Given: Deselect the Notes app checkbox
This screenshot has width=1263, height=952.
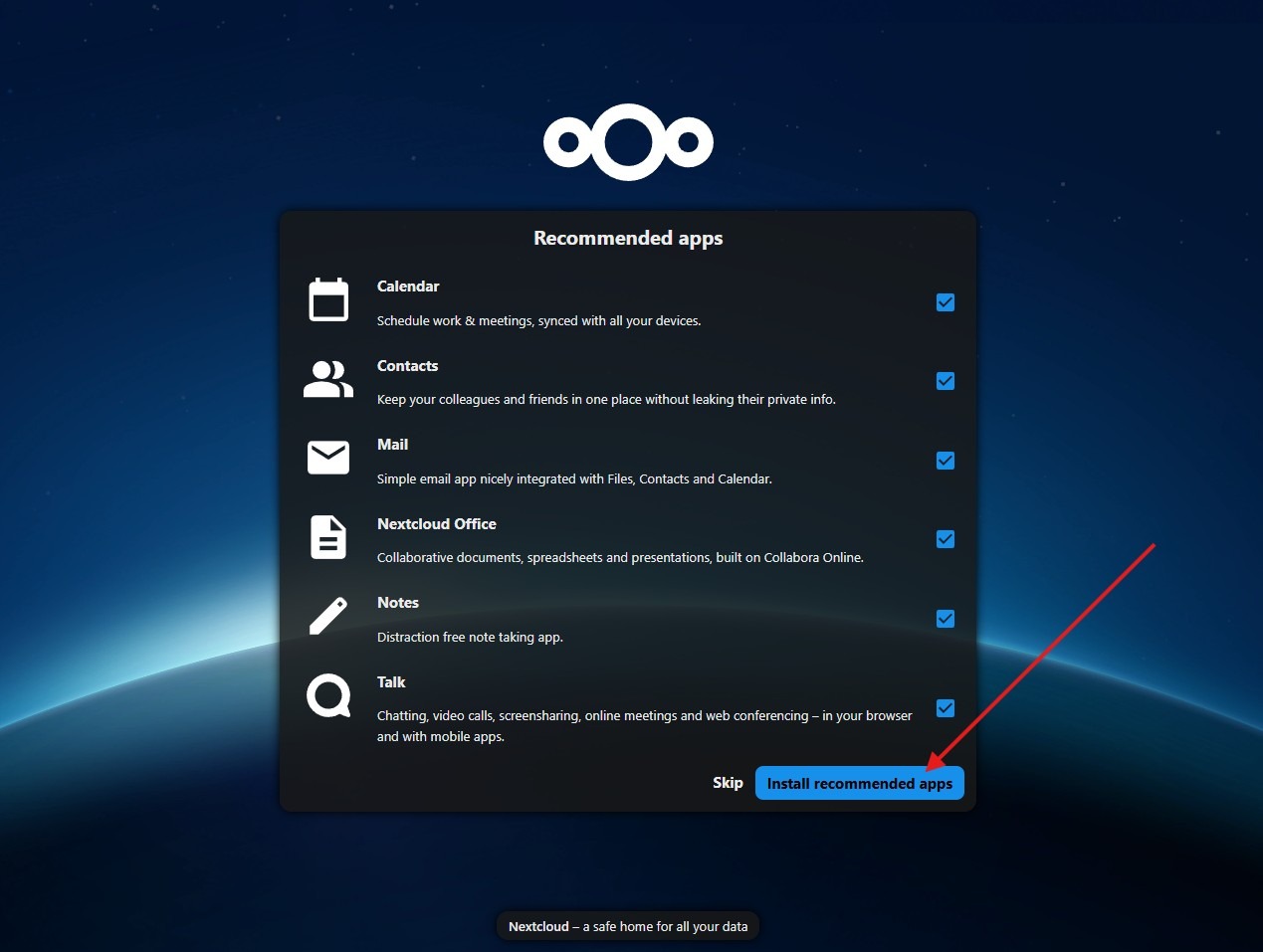Looking at the screenshot, I should click(946, 619).
